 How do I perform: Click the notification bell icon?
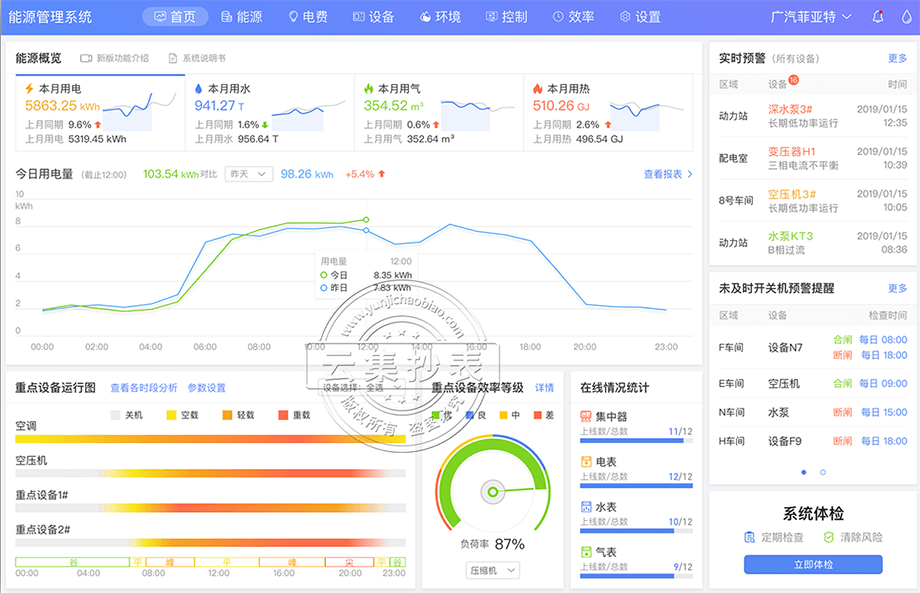coord(878,17)
